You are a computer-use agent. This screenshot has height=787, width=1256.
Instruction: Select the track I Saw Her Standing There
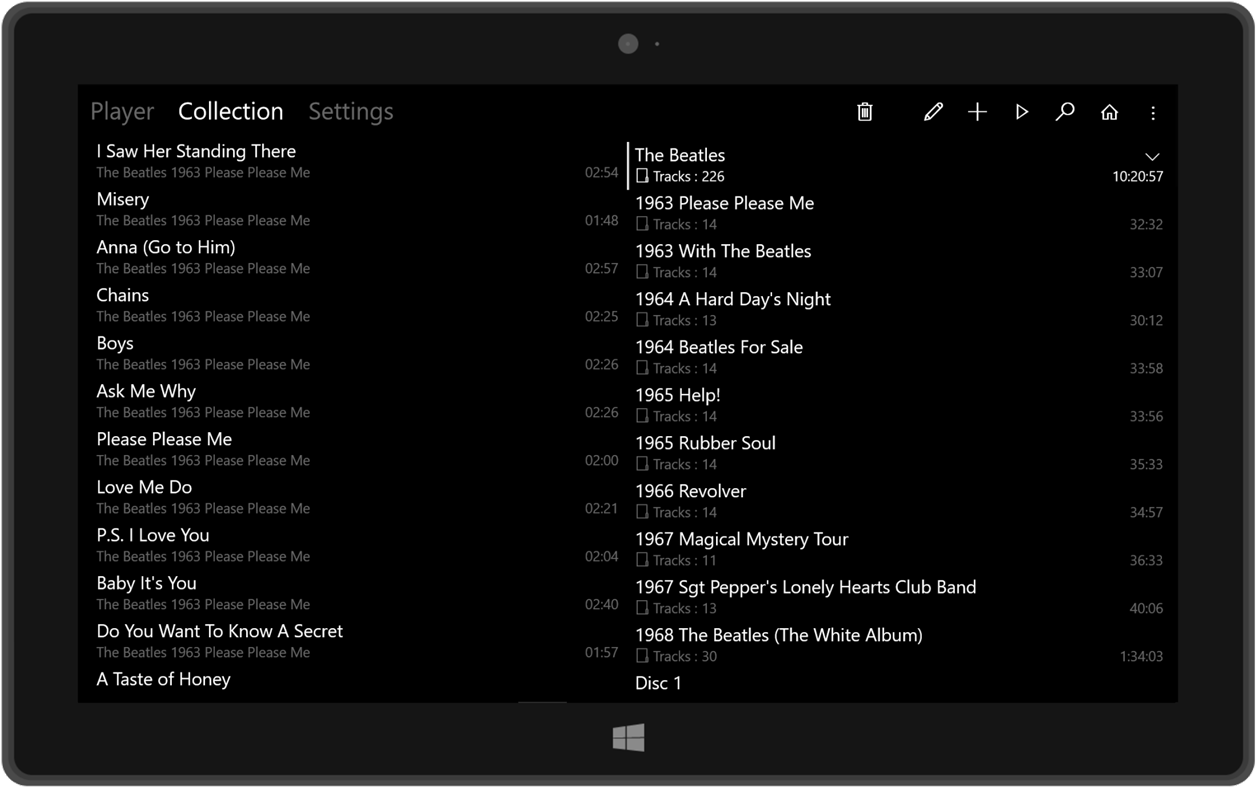click(x=195, y=151)
